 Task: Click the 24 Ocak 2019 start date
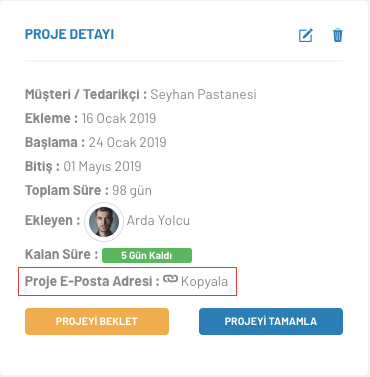click(x=127, y=142)
